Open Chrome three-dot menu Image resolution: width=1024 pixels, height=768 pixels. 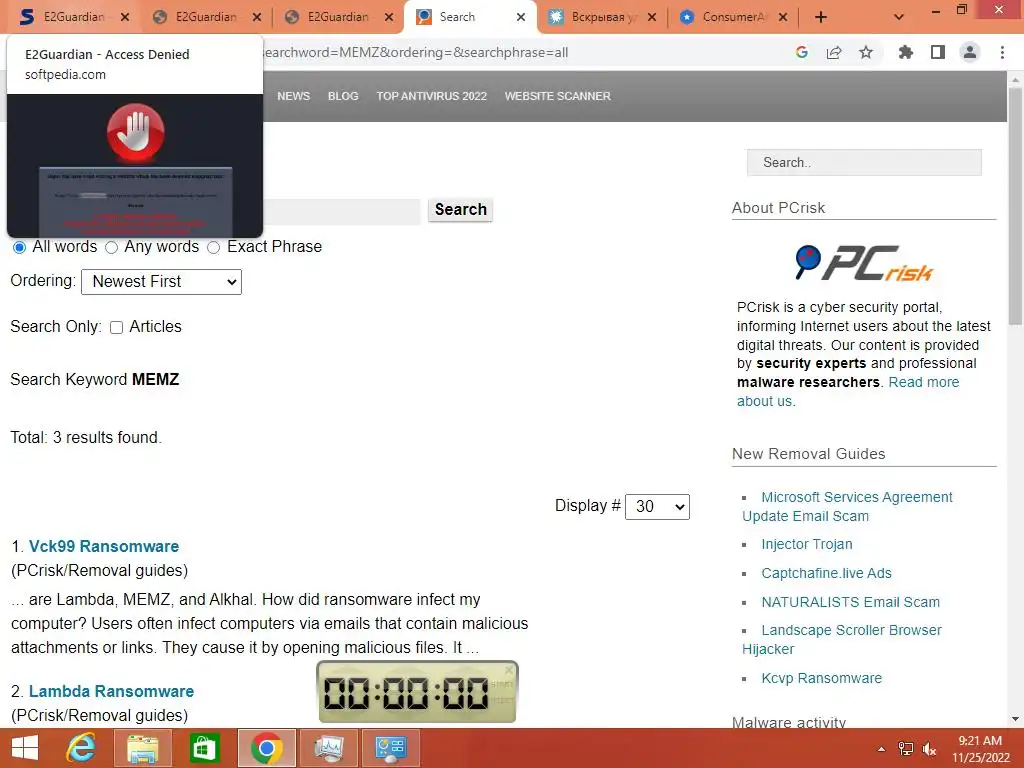tap(1002, 52)
